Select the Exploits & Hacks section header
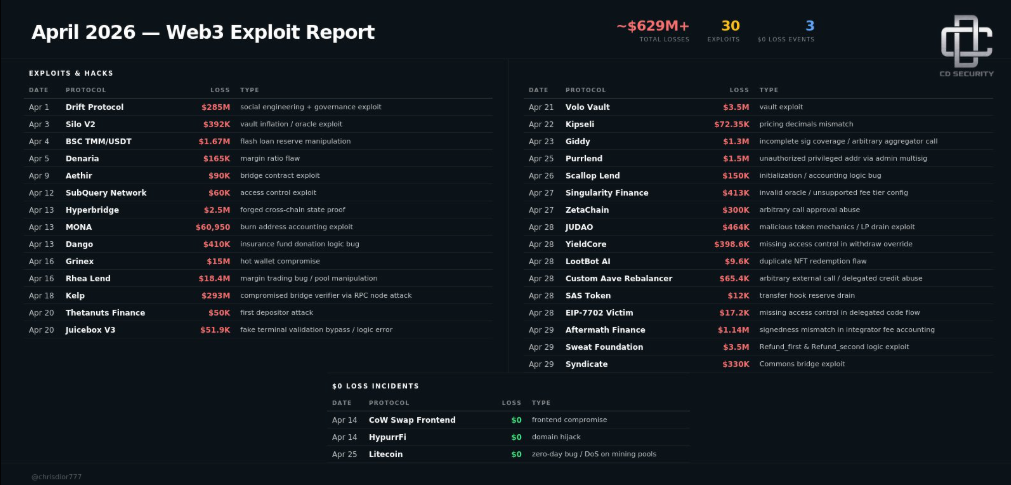This screenshot has height=485, width=1011. 71,73
